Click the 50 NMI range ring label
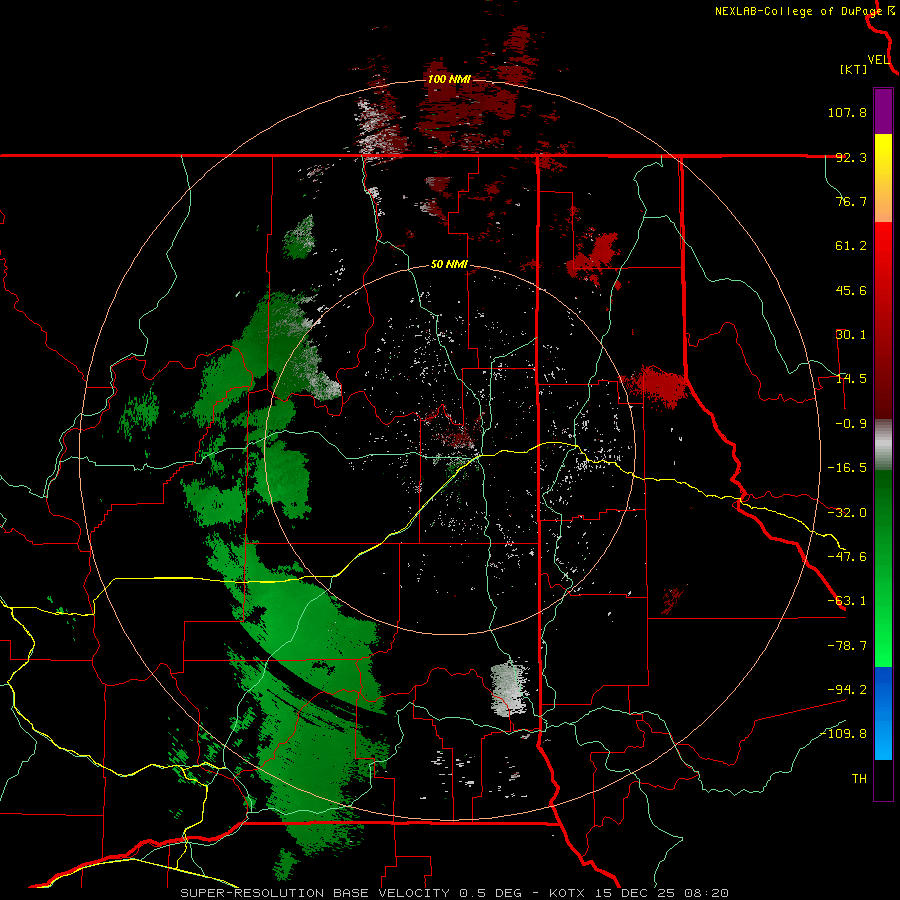The image size is (900, 900). coord(449,265)
